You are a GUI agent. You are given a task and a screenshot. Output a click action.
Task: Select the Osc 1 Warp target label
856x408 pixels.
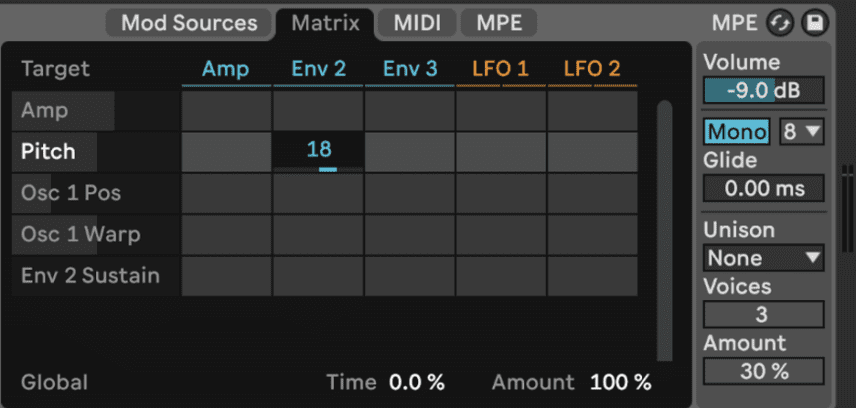pyautogui.click(x=80, y=234)
